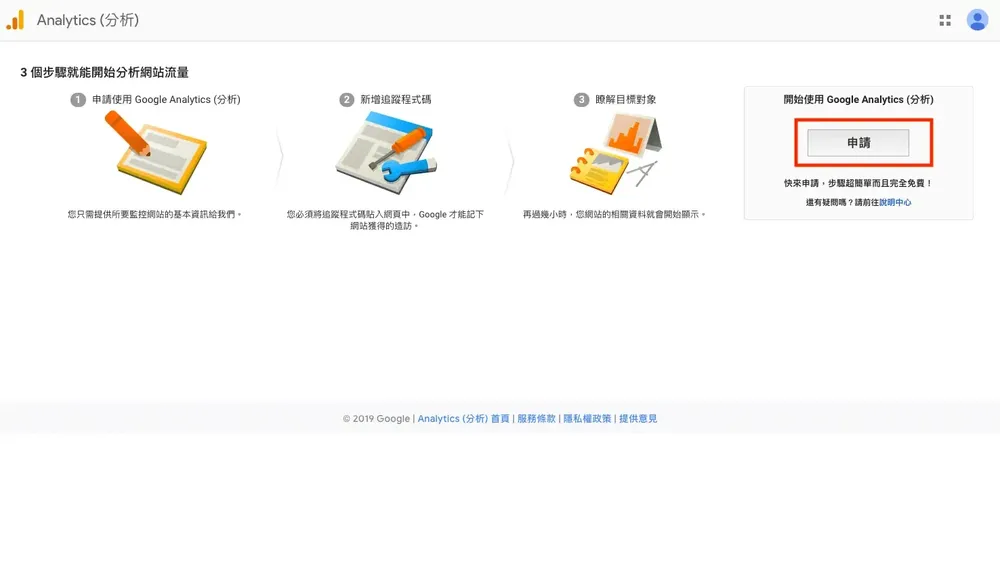Click the © 2019 Google text
1000x577 pixels.
pyautogui.click(x=376, y=419)
